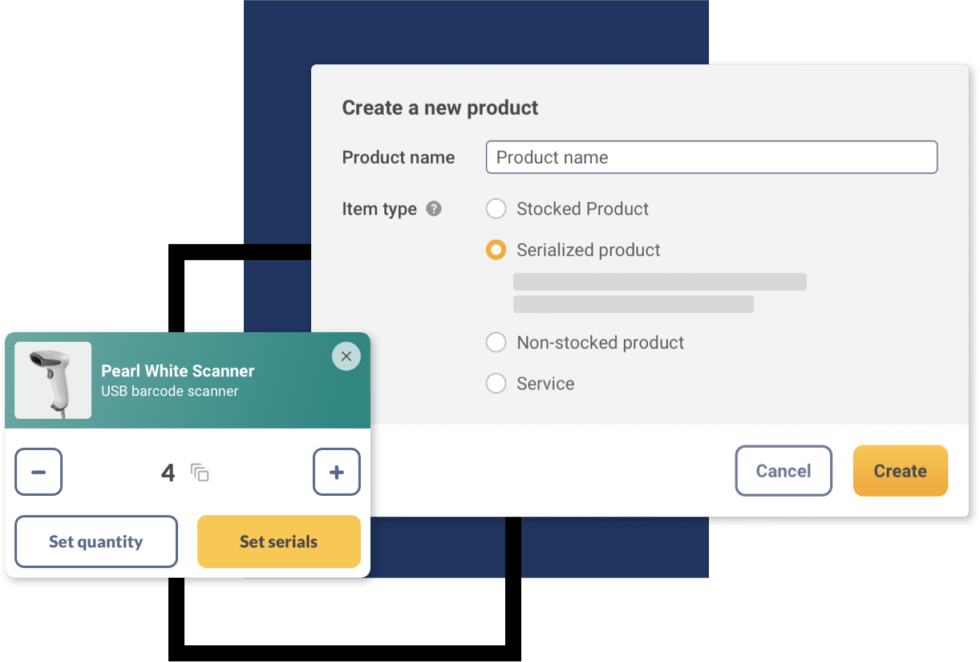Viewport: 980px width, 662px height.
Task: Click the Item type help question icon
Action: coord(434,209)
